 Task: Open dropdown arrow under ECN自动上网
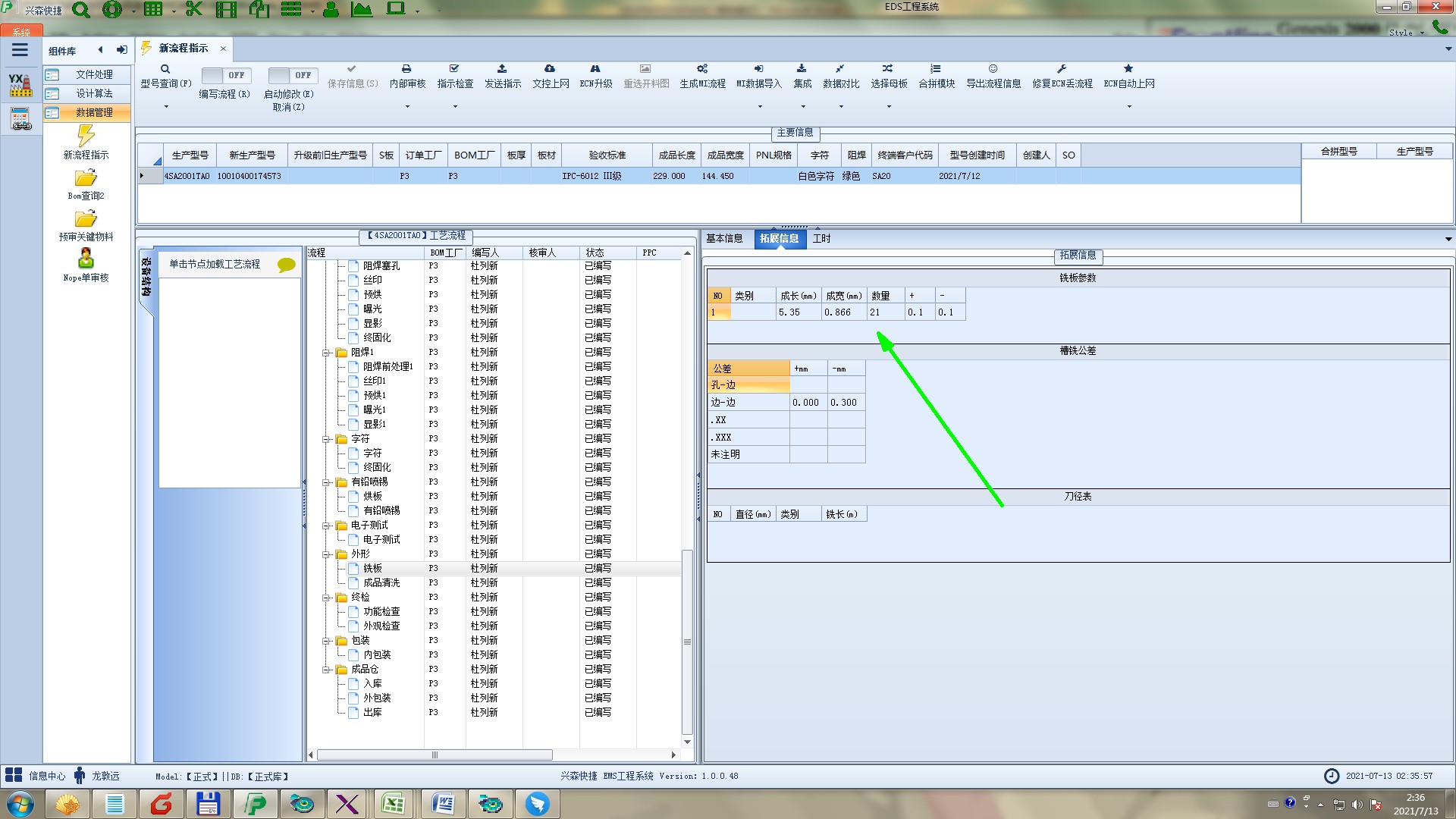coord(1129,106)
